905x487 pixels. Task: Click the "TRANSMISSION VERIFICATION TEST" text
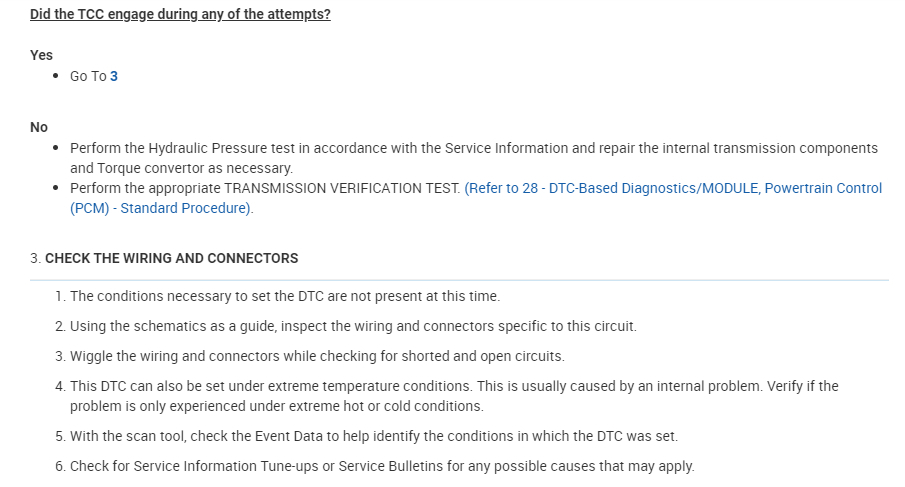tap(342, 189)
